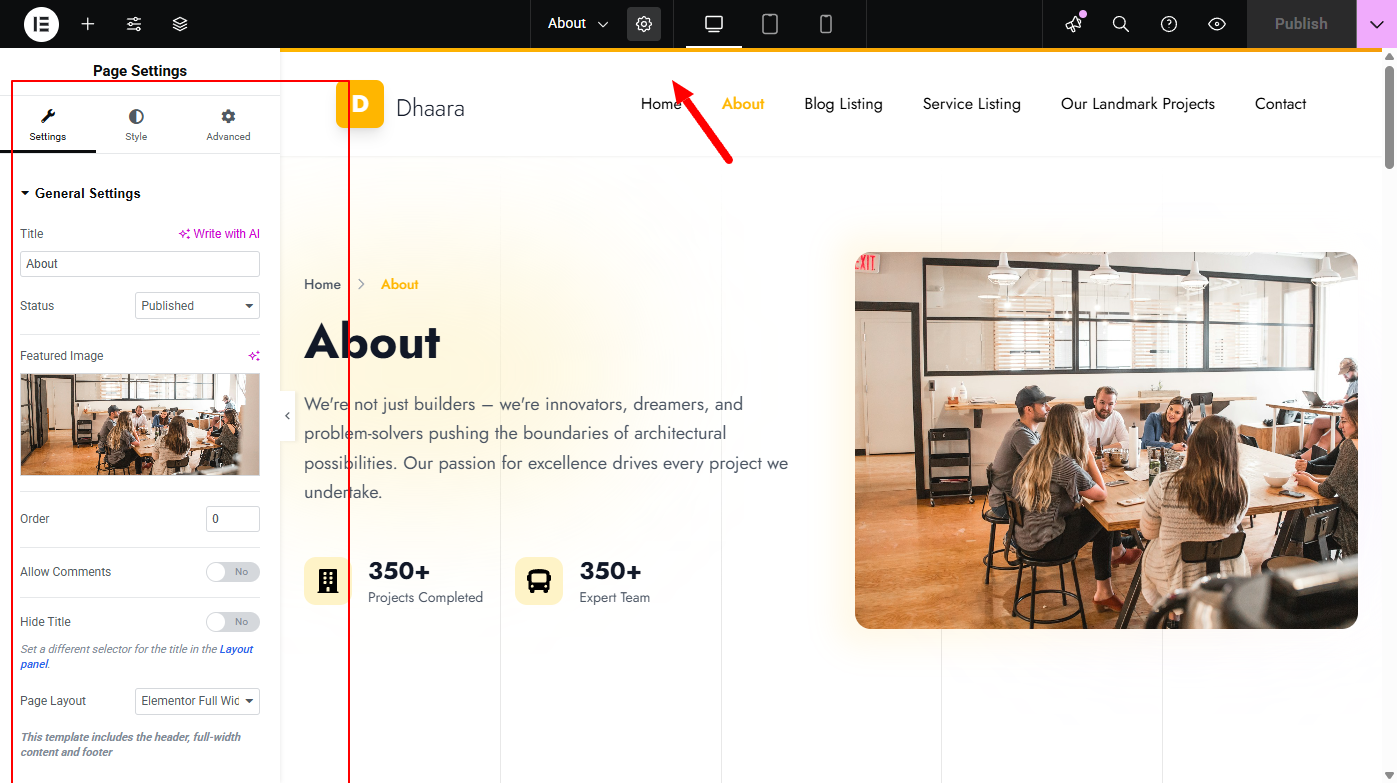Toggle Allow Comments switch
Image resolution: width=1397 pixels, height=783 pixels.
[232, 572]
